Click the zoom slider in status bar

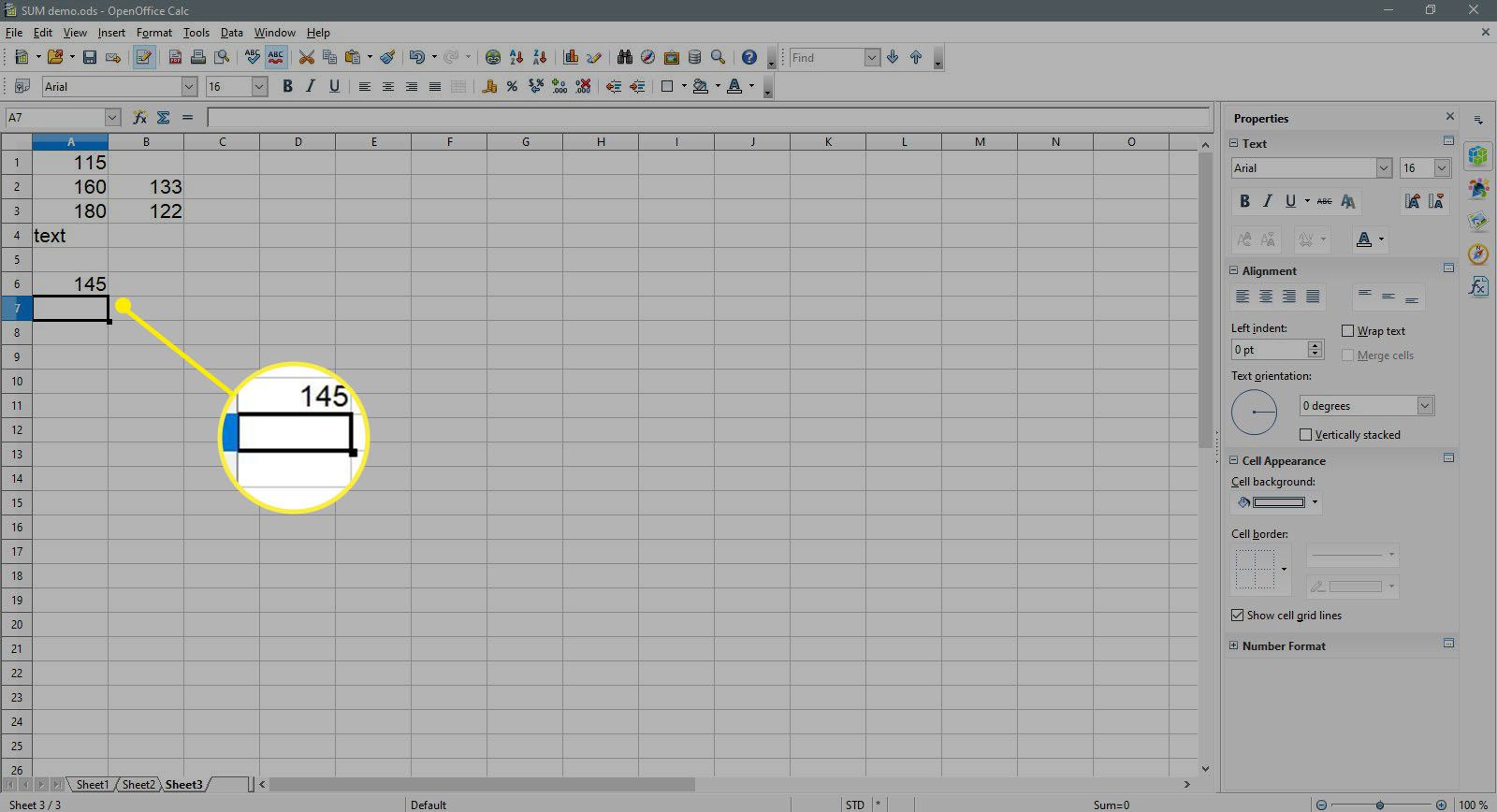(1380, 805)
